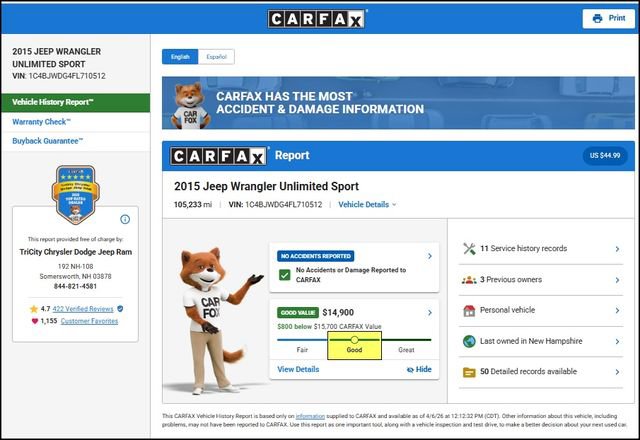The width and height of the screenshot is (640, 440).
Task: Click View Details under price value
Action: coord(298,369)
